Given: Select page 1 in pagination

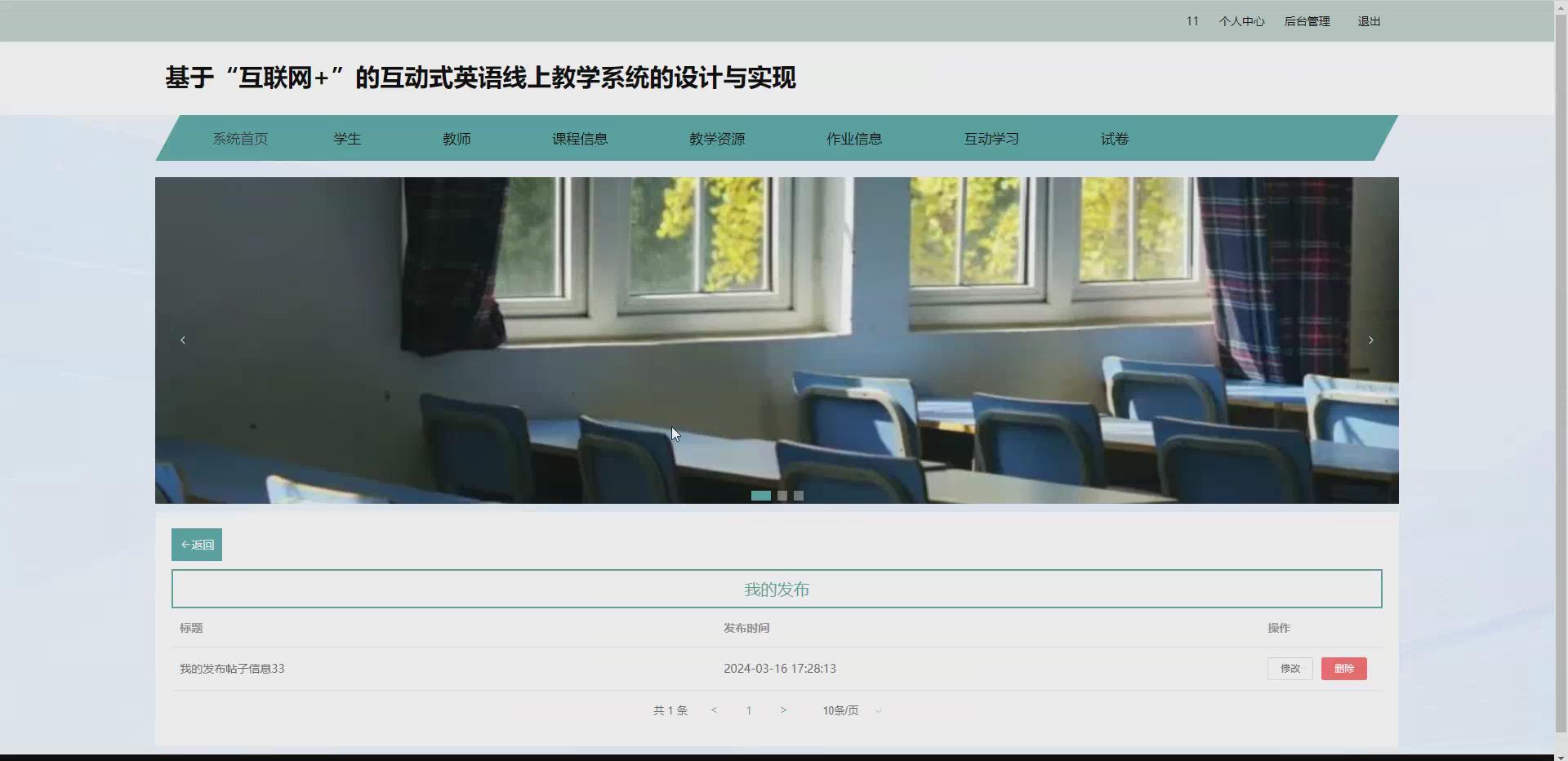Looking at the screenshot, I should coord(749,710).
